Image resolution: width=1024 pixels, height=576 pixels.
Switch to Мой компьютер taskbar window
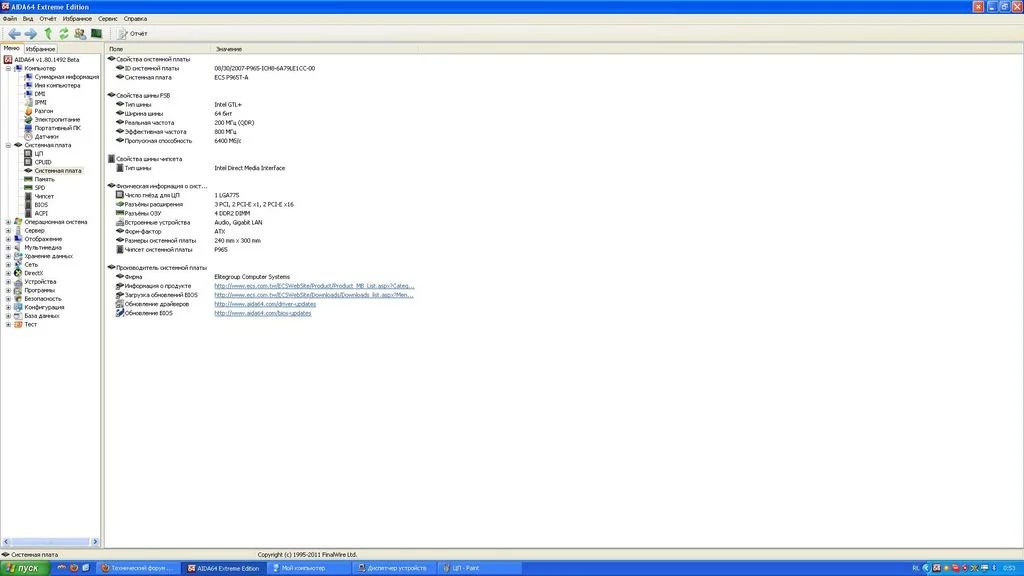coord(308,568)
